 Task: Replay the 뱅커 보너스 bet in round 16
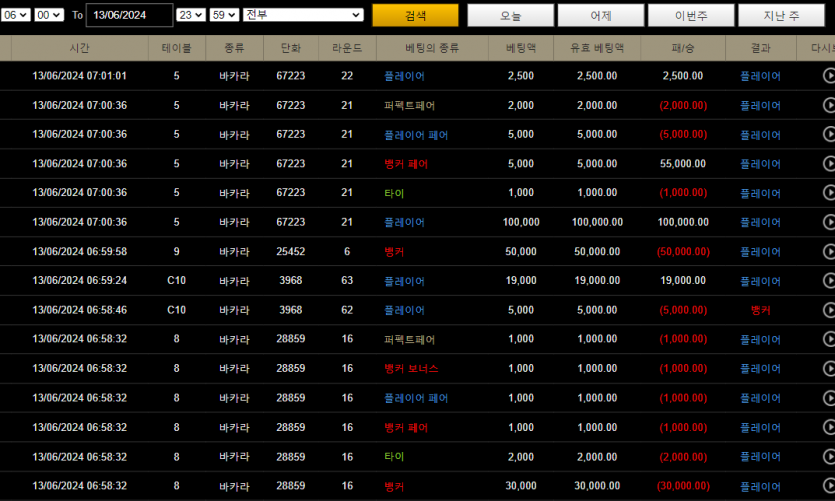pyautogui.click(x=829, y=368)
